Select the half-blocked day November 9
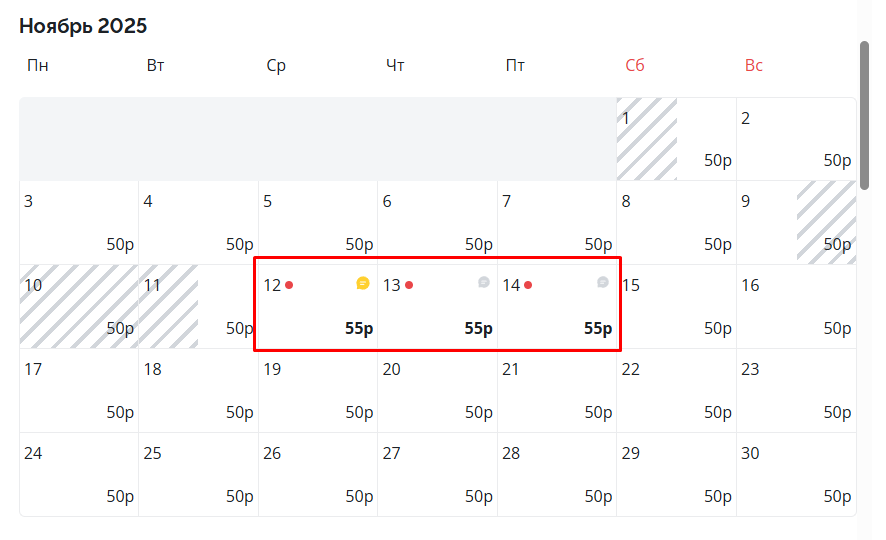886x540 pixels. coord(796,222)
